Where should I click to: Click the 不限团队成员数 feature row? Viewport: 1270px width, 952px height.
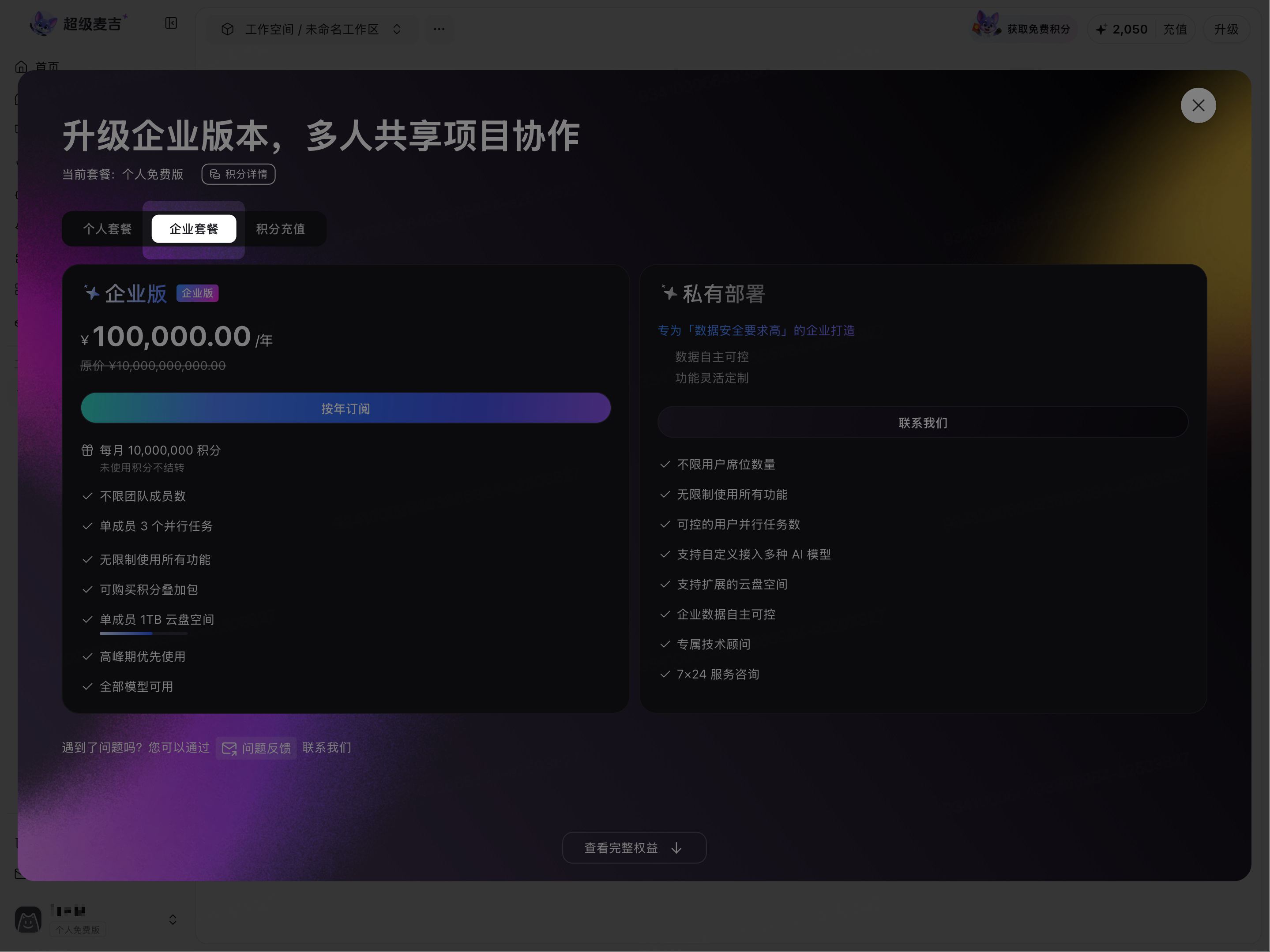134,496
